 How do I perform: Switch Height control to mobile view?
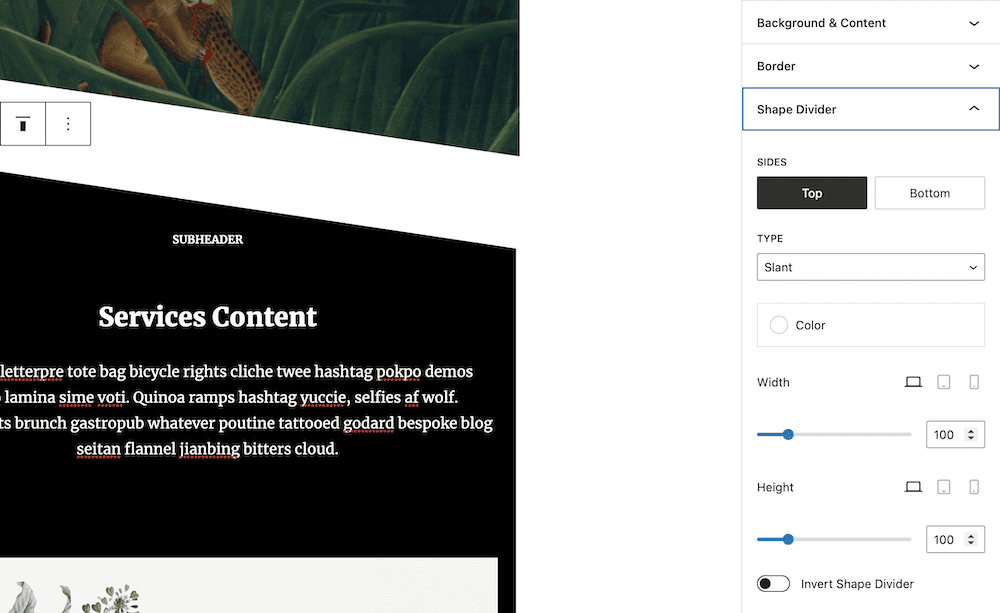click(x=973, y=486)
